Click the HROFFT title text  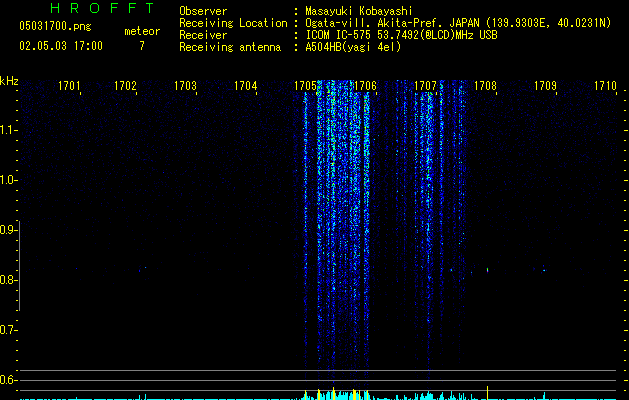102,8
